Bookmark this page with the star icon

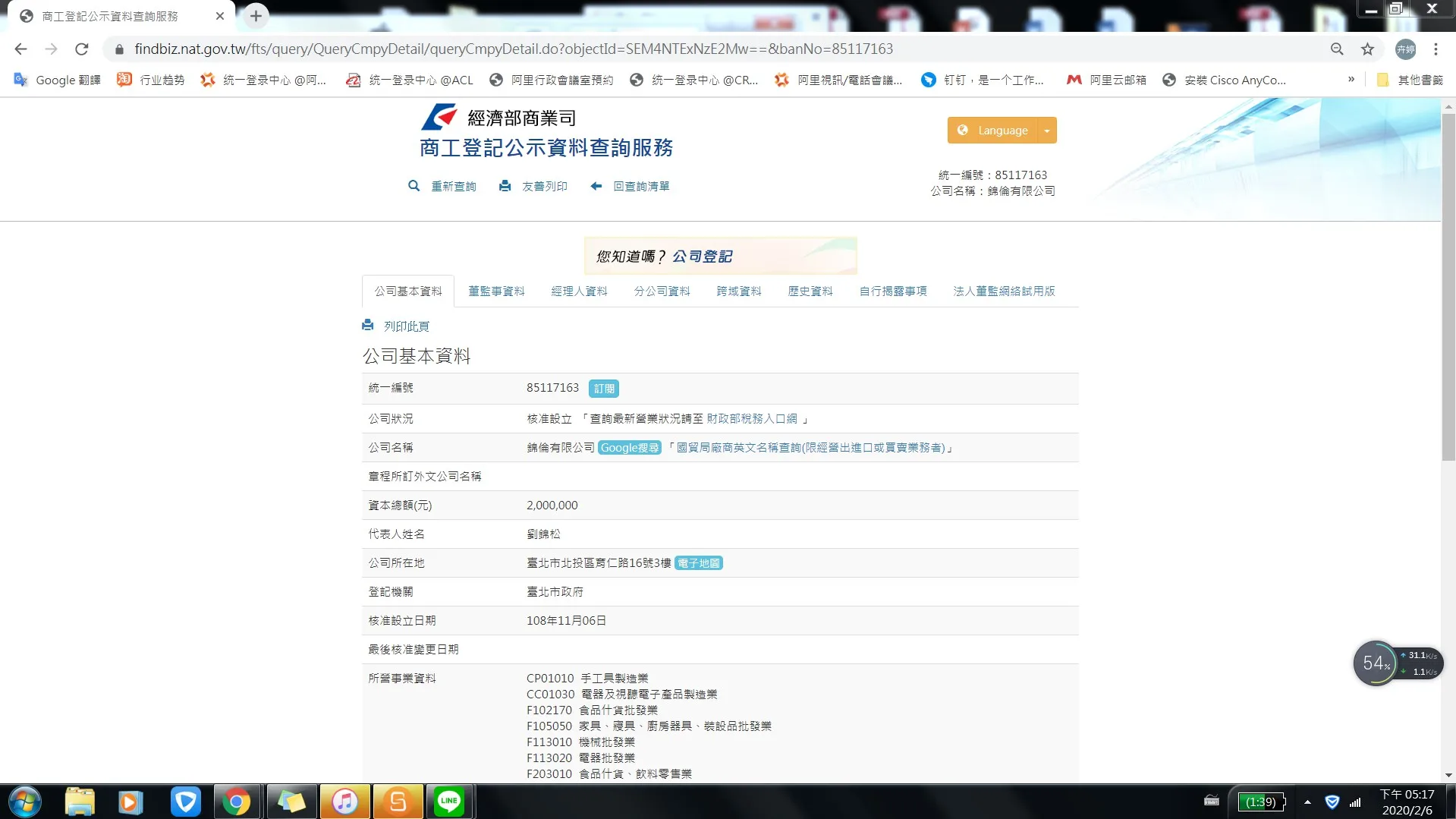click(1367, 49)
